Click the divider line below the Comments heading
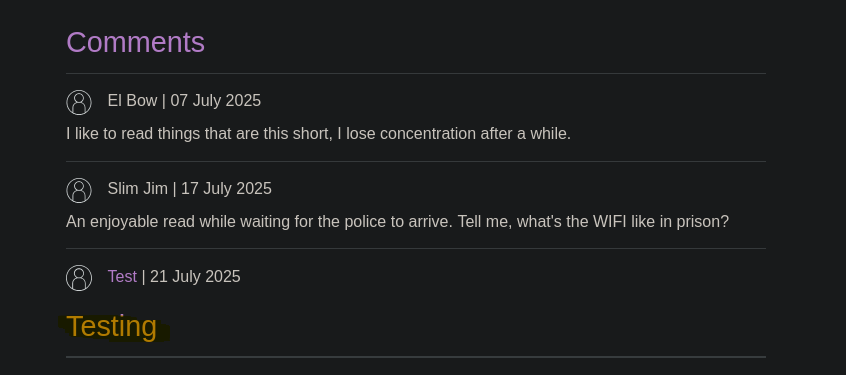The height and width of the screenshot is (375, 846). pos(416,73)
